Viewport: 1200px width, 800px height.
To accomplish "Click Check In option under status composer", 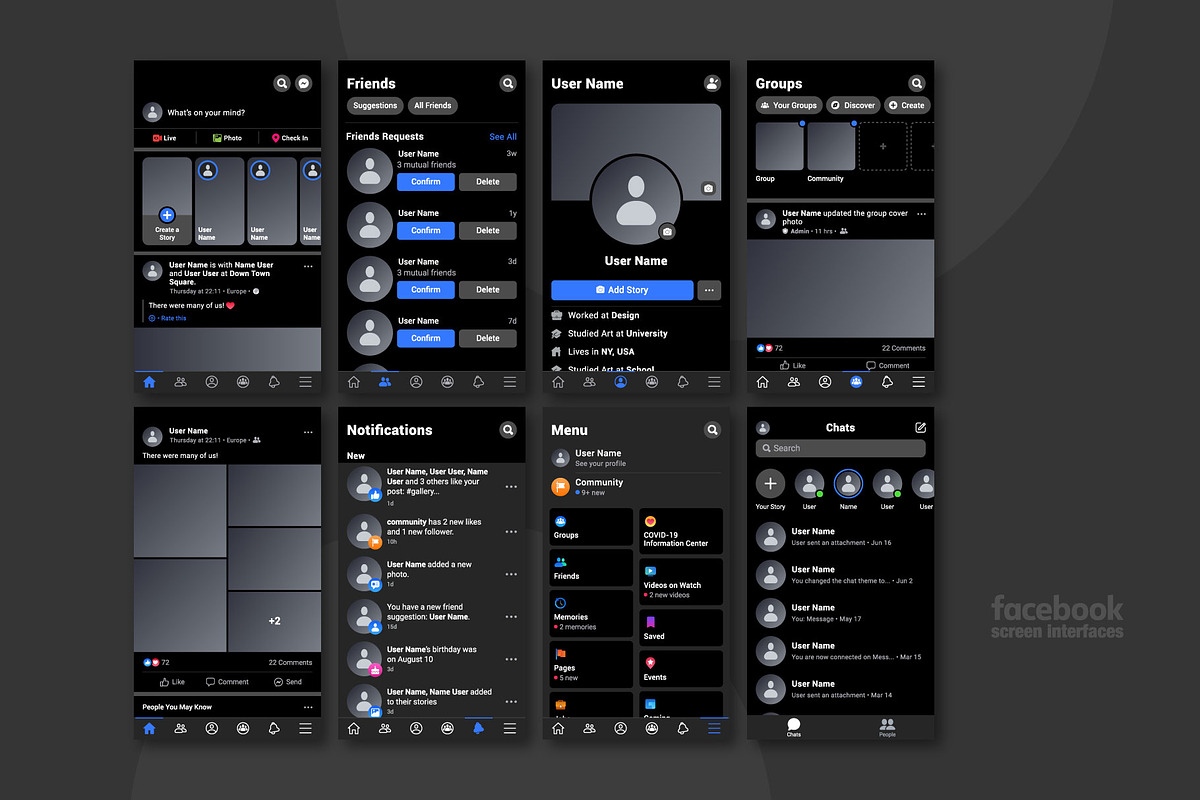I will coord(290,138).
